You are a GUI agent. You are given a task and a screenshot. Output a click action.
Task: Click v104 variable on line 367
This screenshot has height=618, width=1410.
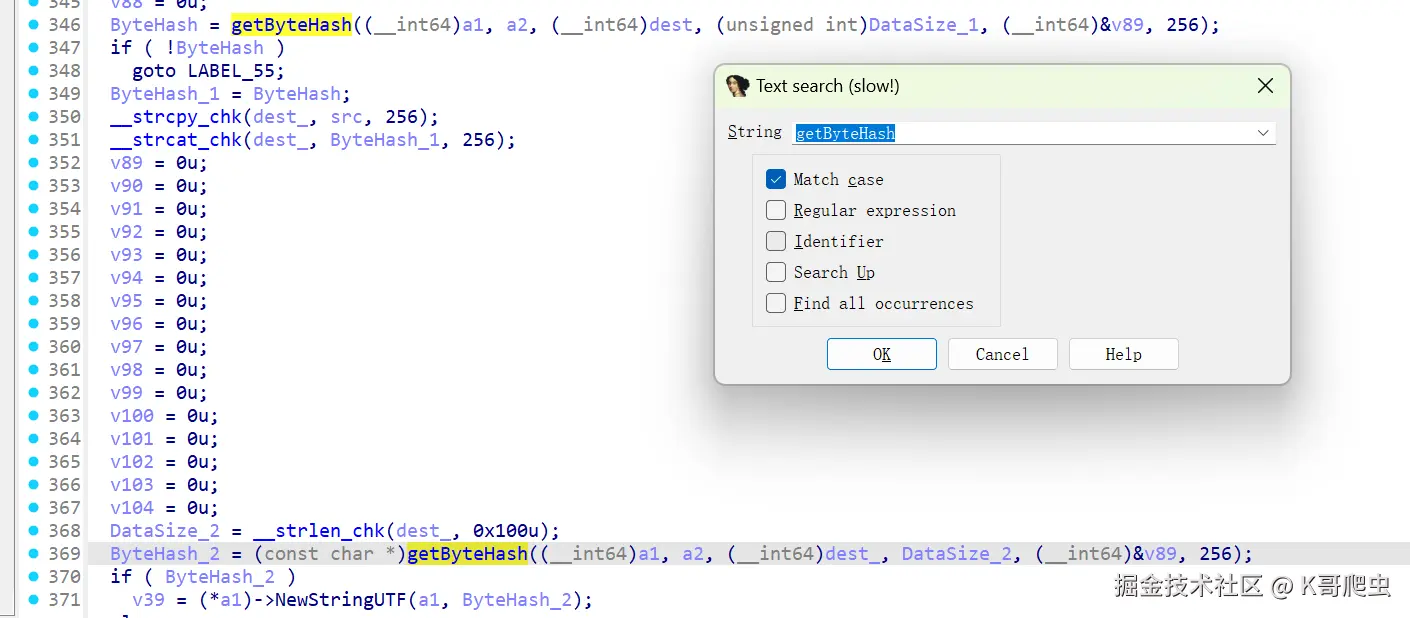[132, 508]
